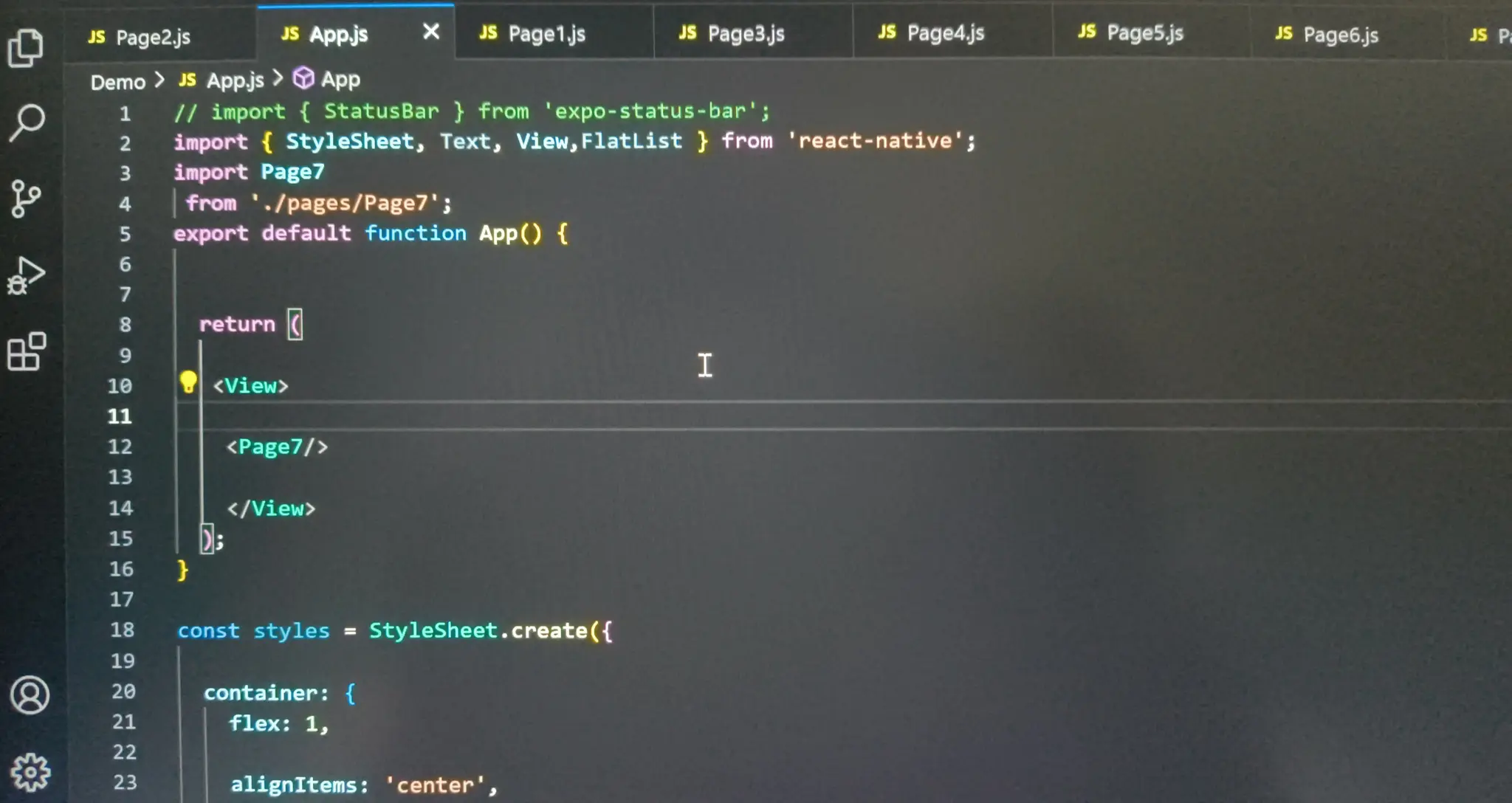Click "alignItems: 'center'" on line 23

pyautogui.click(x=358, y=785)
